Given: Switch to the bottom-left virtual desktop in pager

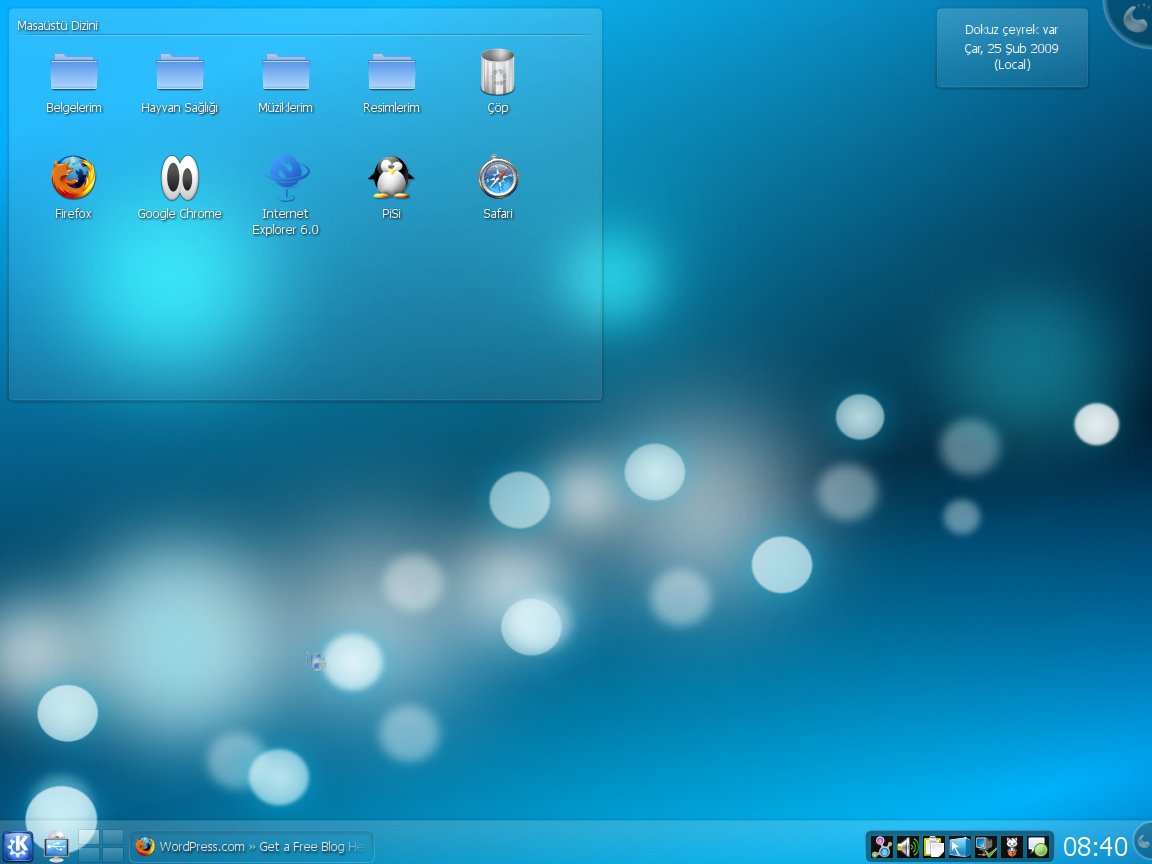Looking at the screenshot, I should click(x=88, y=854).
